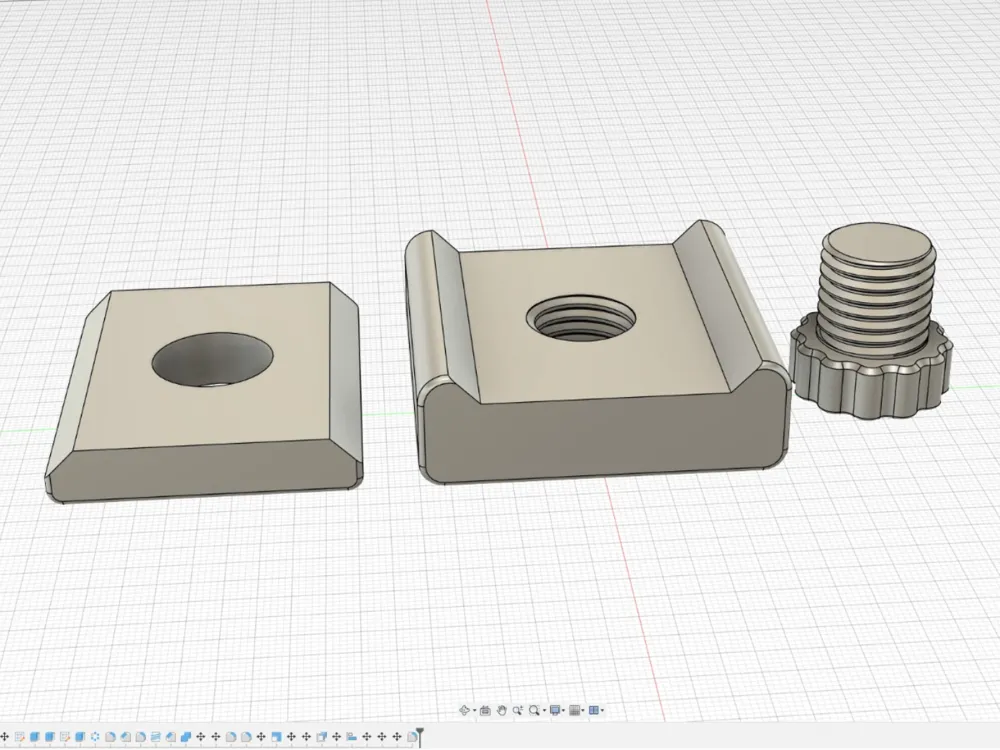
Task: Select the first sketch feature in timeline
Action: (x=19, y=737)
